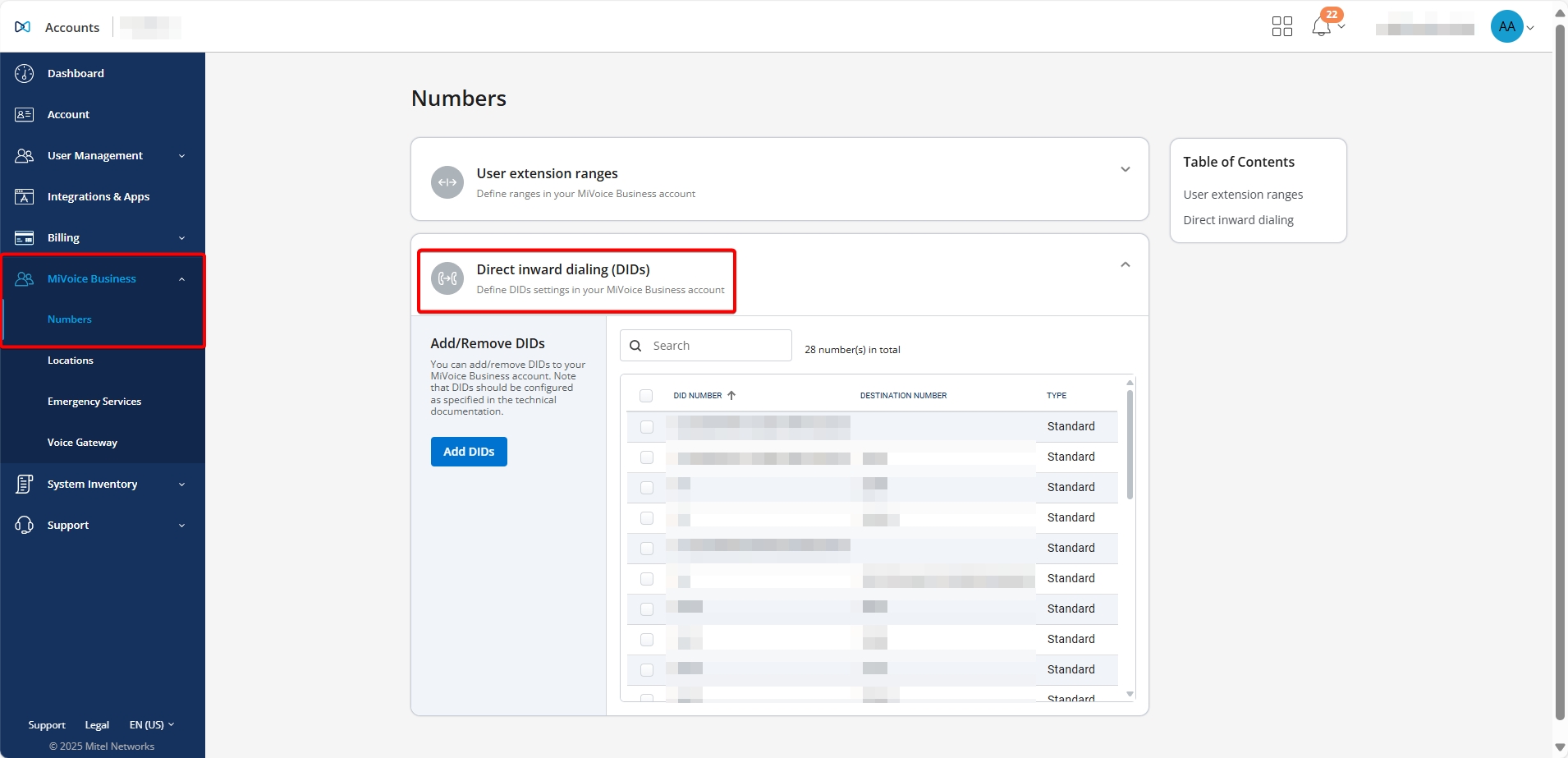Click the Dashboard sidebar icon
Image resolution: width=1568 pixels, height=758 pixels.
(25, 73)
